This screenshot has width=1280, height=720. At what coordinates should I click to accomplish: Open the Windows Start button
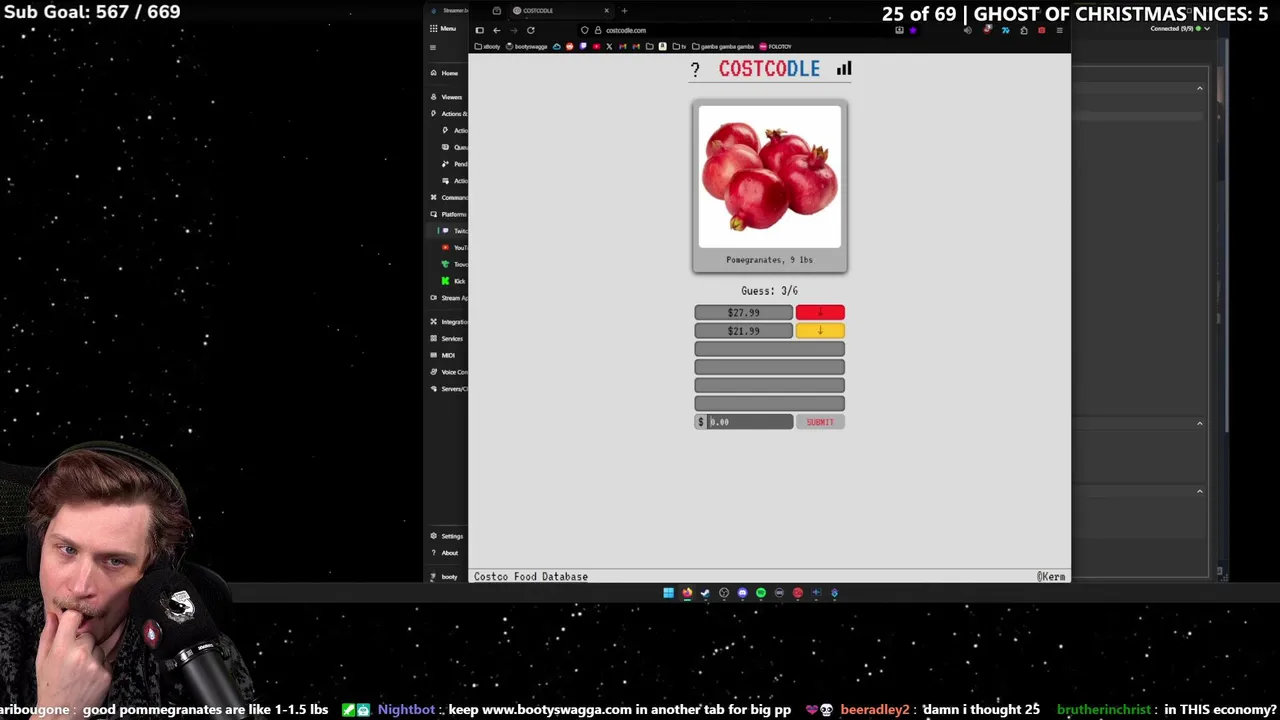tap(668, 593)
